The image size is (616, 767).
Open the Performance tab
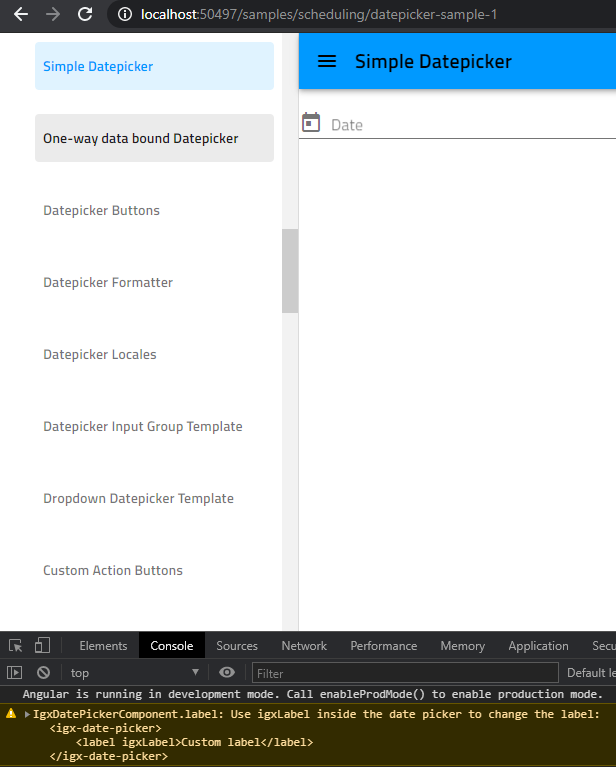tap(384, 646)
